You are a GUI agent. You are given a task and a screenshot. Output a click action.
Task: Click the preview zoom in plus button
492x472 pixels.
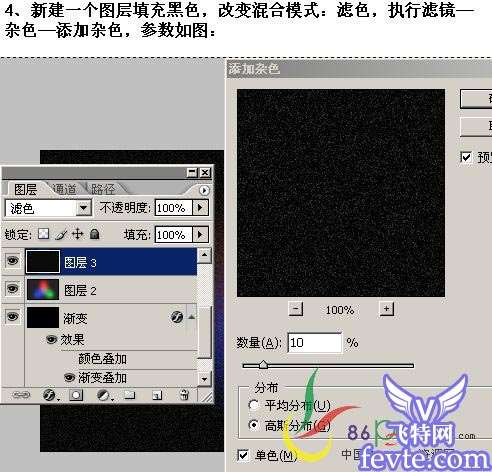click(x=387, y=309)
